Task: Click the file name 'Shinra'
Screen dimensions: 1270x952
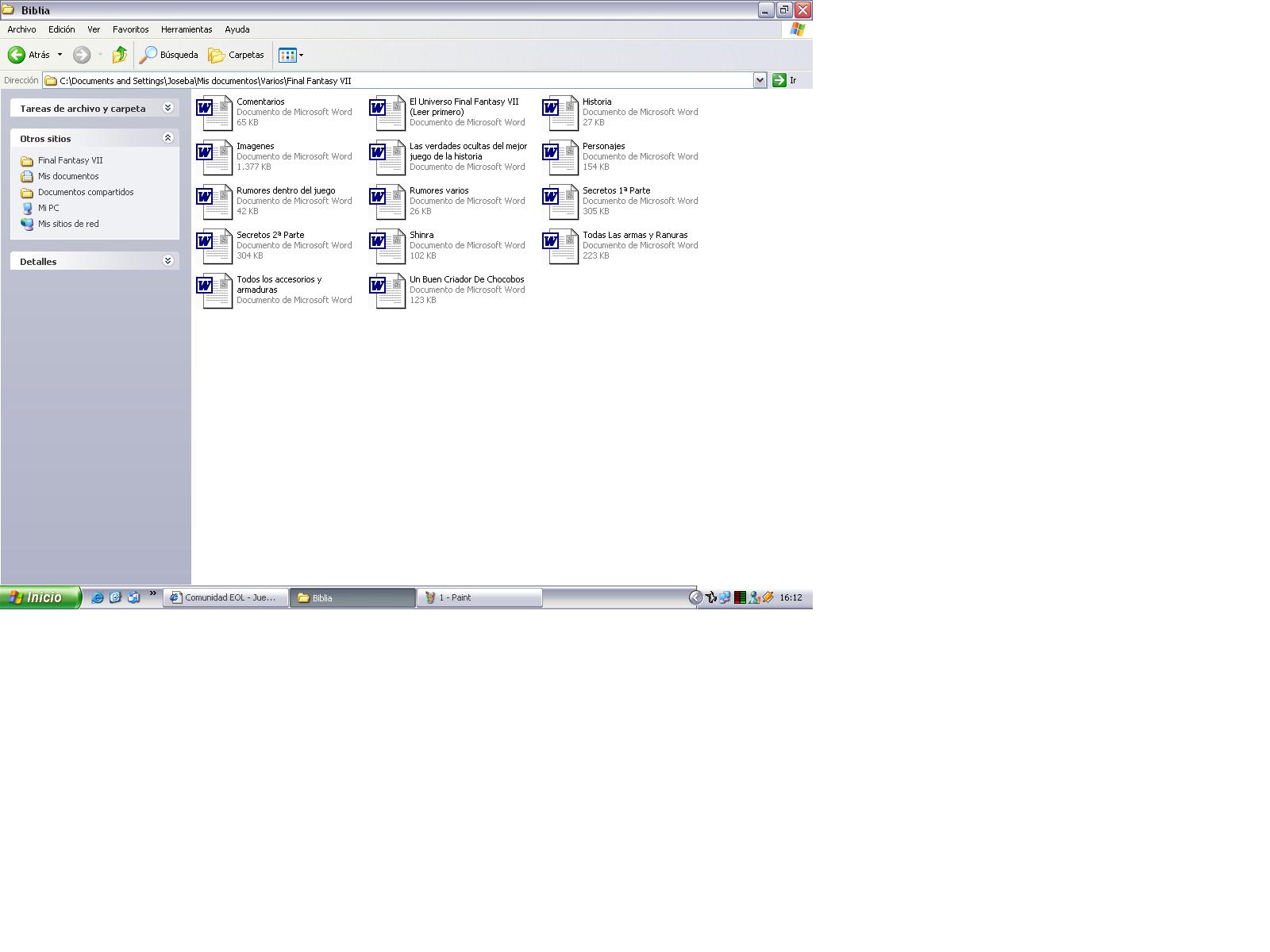Action: tap(421, 235)
